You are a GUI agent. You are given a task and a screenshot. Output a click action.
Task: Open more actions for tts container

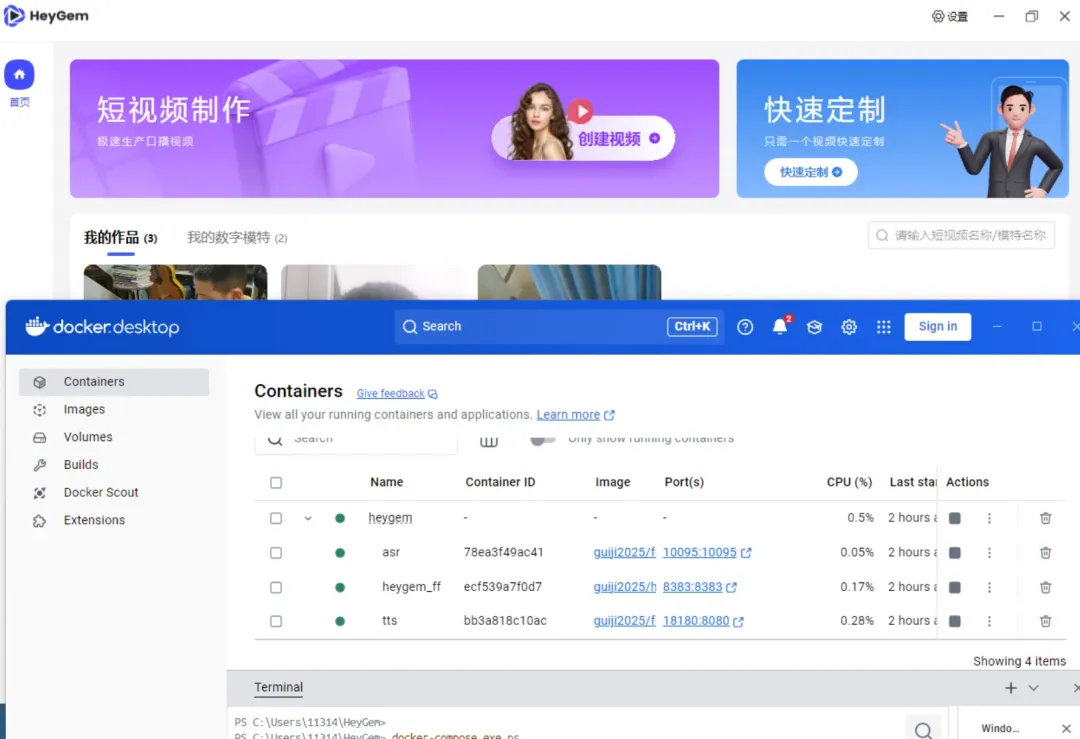click(x=989, y=621)
